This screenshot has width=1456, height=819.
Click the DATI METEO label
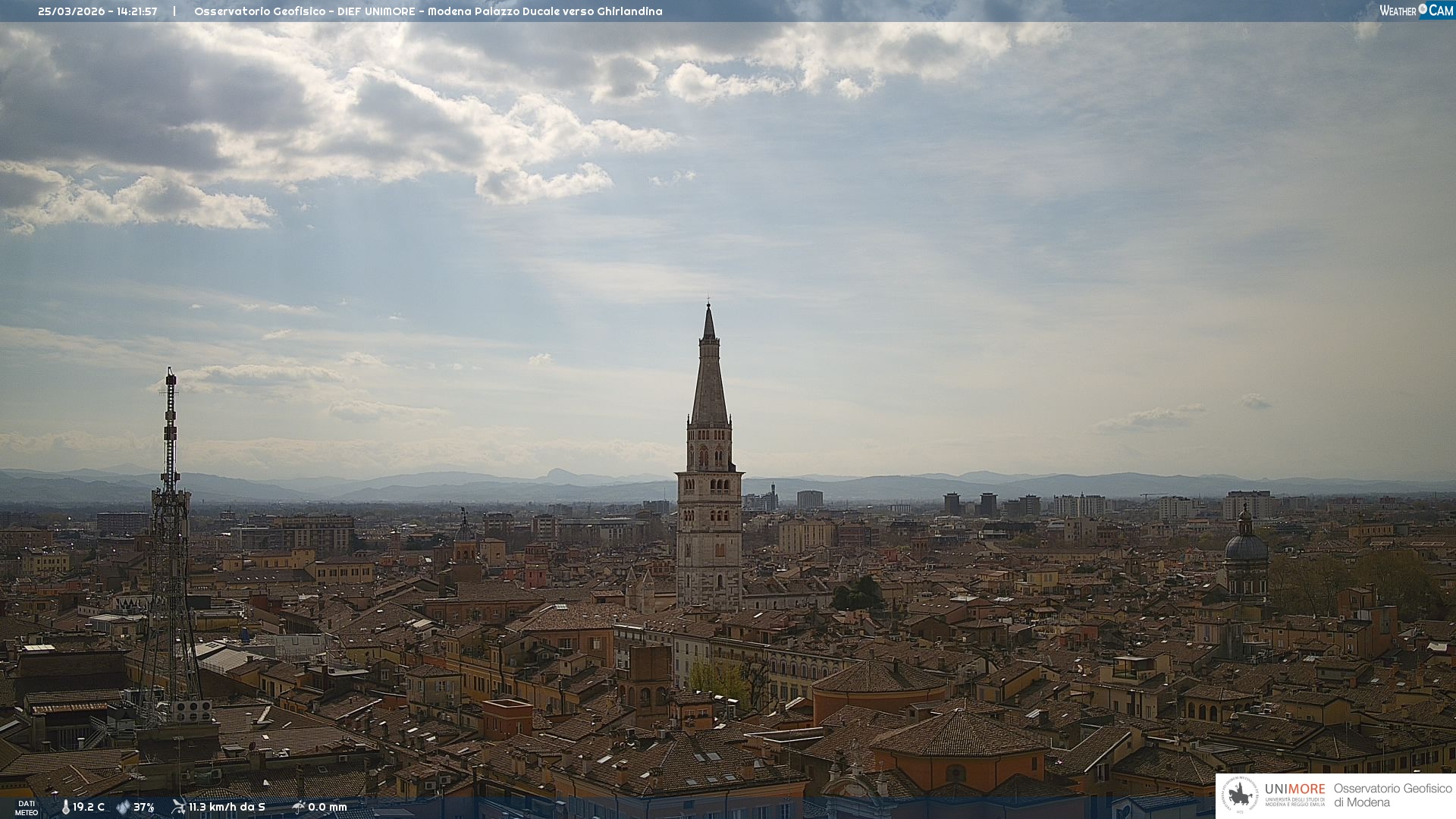tap(27, 808)
